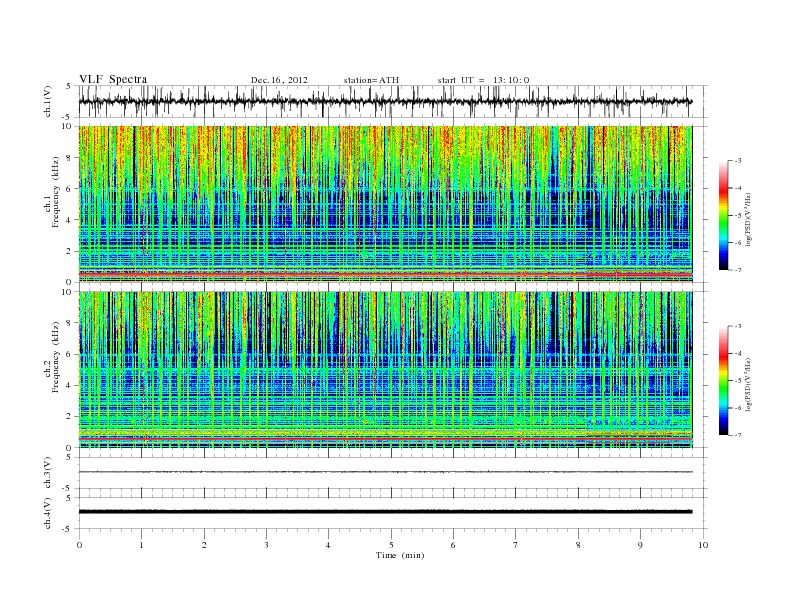The image size is (792, 612).
Task: Click the ch.2 spectrogram panel
Action: (x=385, y=370)
